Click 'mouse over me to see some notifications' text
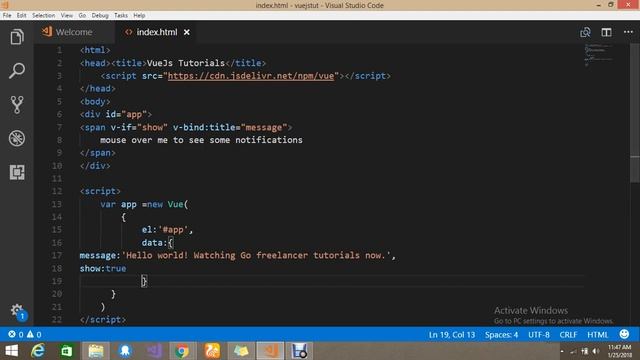The width and height of the screenshot is (640, 360). pos(201,140)
